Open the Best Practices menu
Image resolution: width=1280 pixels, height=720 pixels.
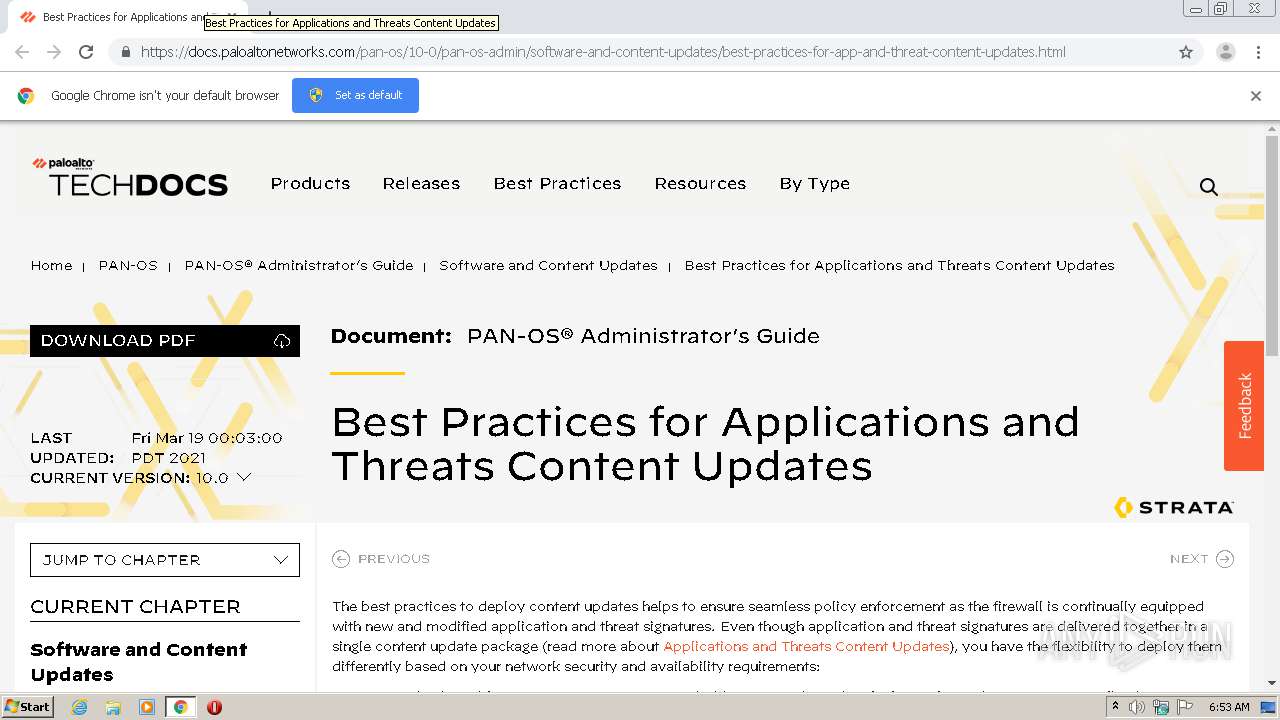pos(557,184)
